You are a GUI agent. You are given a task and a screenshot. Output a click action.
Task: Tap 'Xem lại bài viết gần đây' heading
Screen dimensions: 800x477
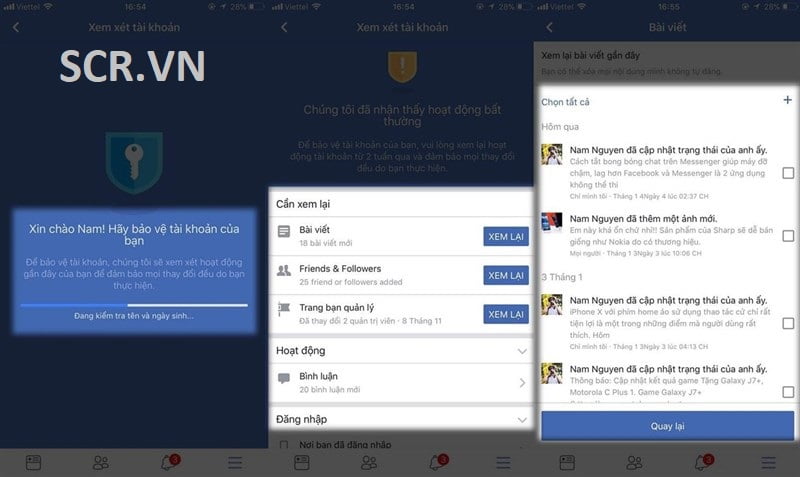[590, 55]
